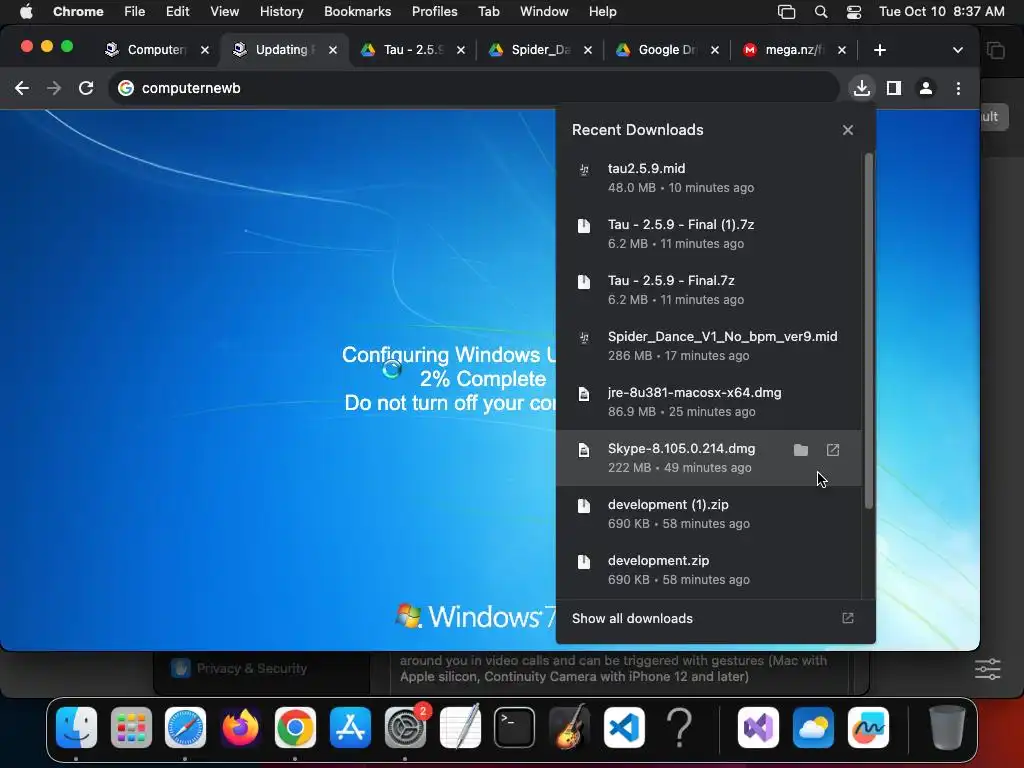The width and height of the screenshot is (1024, 768).
Task: Open the profile avatar icon in Chrome
Action: [x=925, y=88]
